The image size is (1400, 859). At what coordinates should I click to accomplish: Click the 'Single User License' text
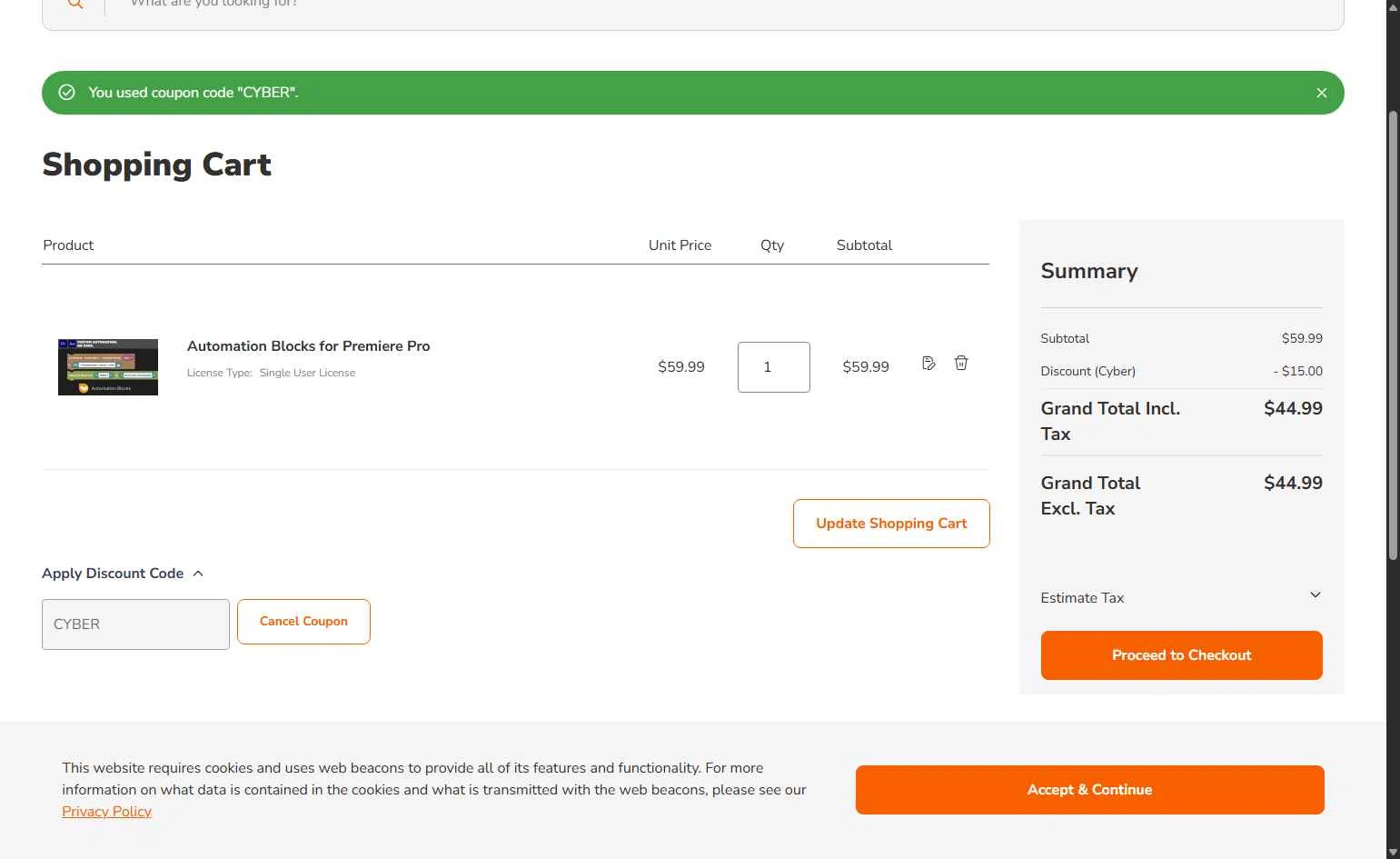coord(307,373)
